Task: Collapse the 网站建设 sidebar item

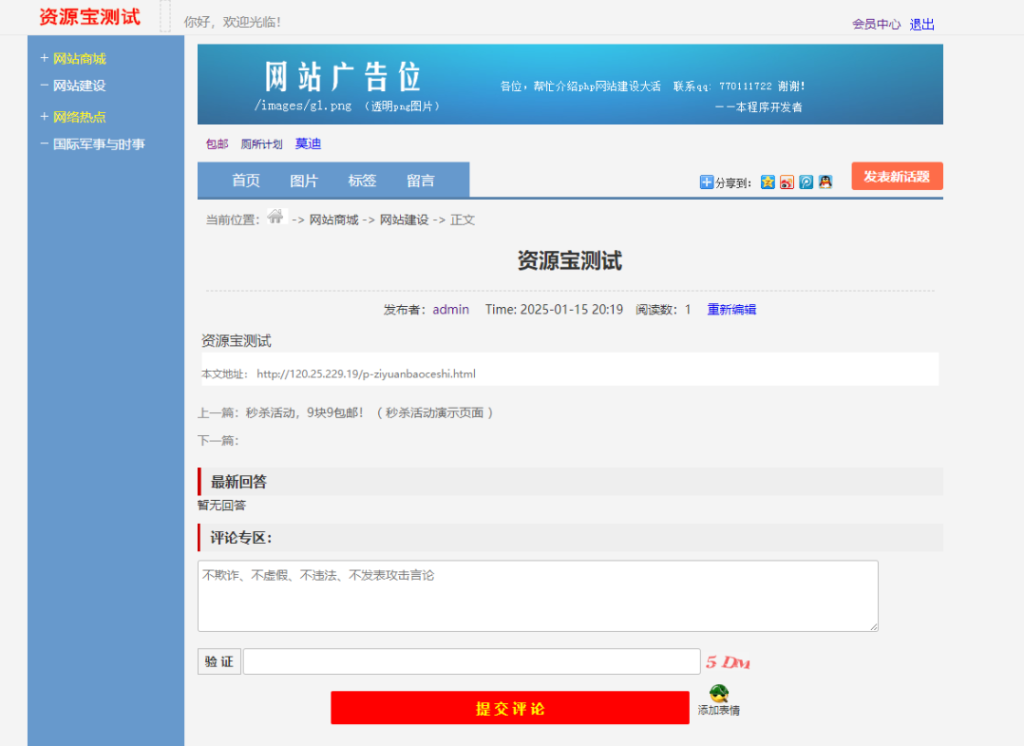Action: click(44, 86)
